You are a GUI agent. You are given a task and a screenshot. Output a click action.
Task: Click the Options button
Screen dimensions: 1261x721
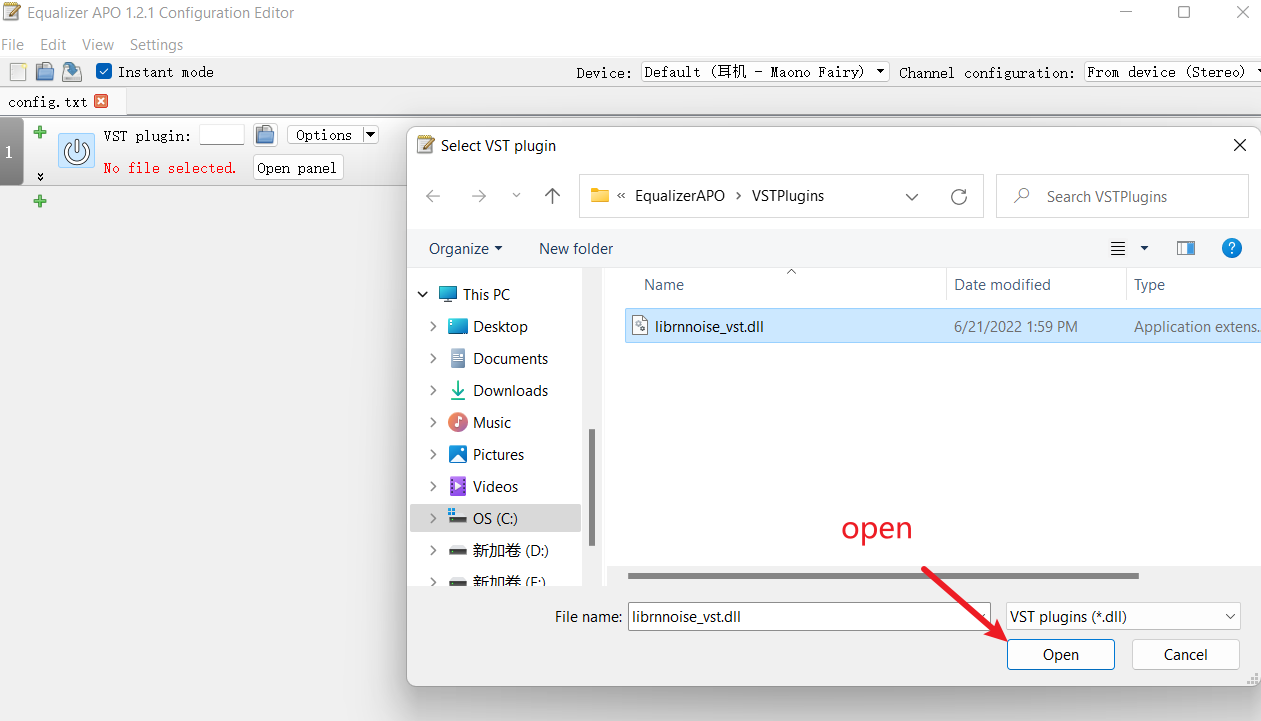coord(324,135)
